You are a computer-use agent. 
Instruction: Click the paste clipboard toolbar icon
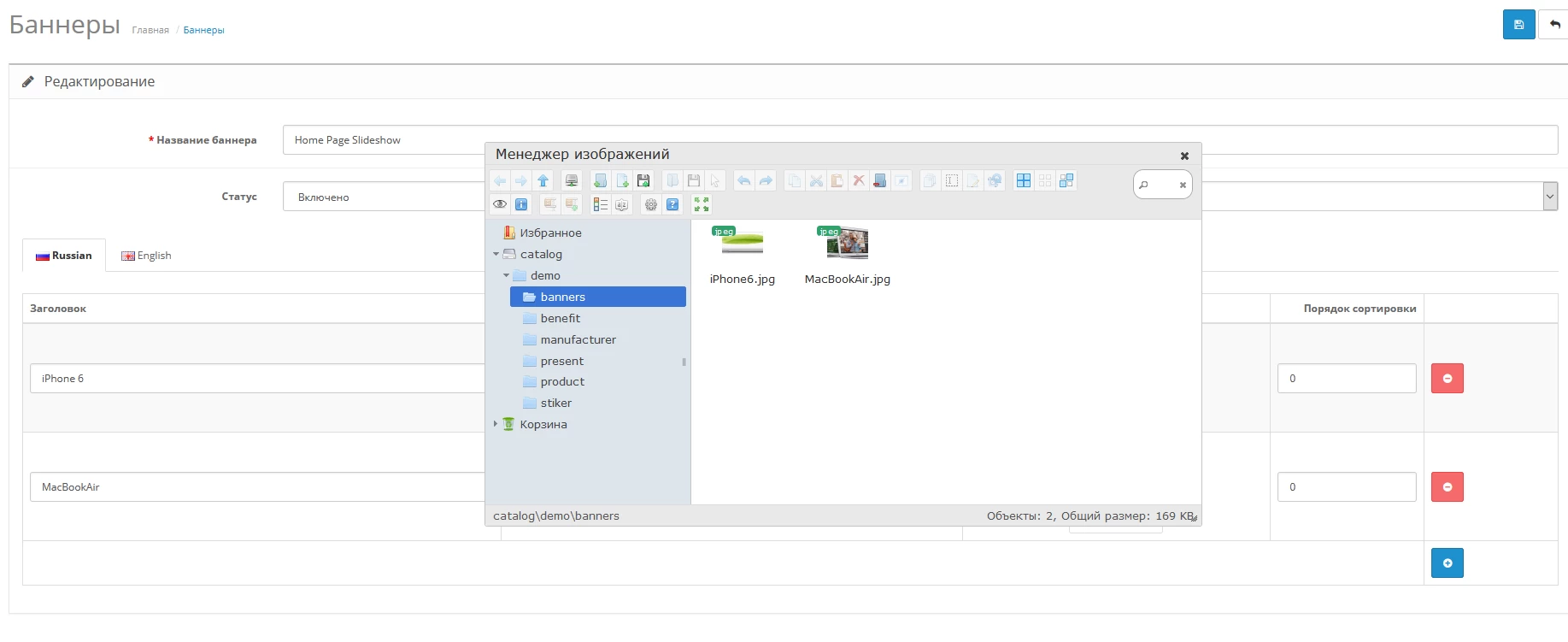pyautogui.click(x=837, y=180)
